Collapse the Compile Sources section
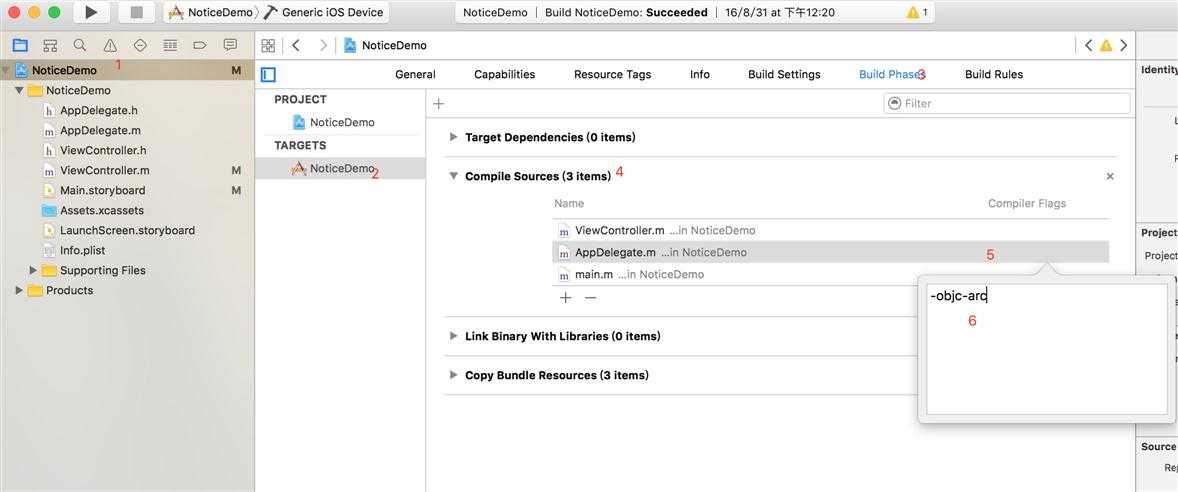Image resolution: width=1178 pixels, height=492 pixels. [x=453, y=176]
